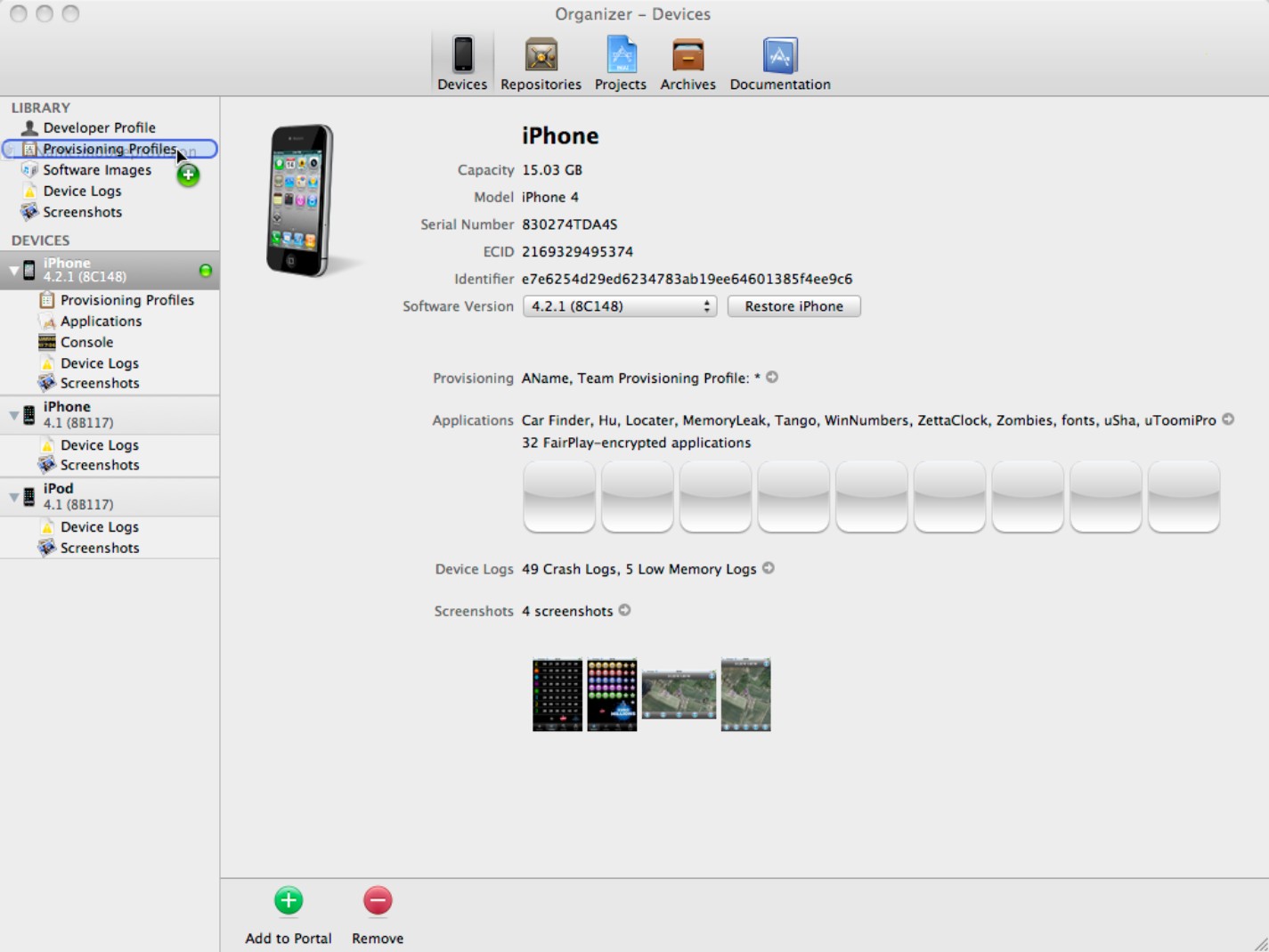Click the green status dot on iPhone
Viewport: 1269px width, 952px height.
[x=206, y=271]
